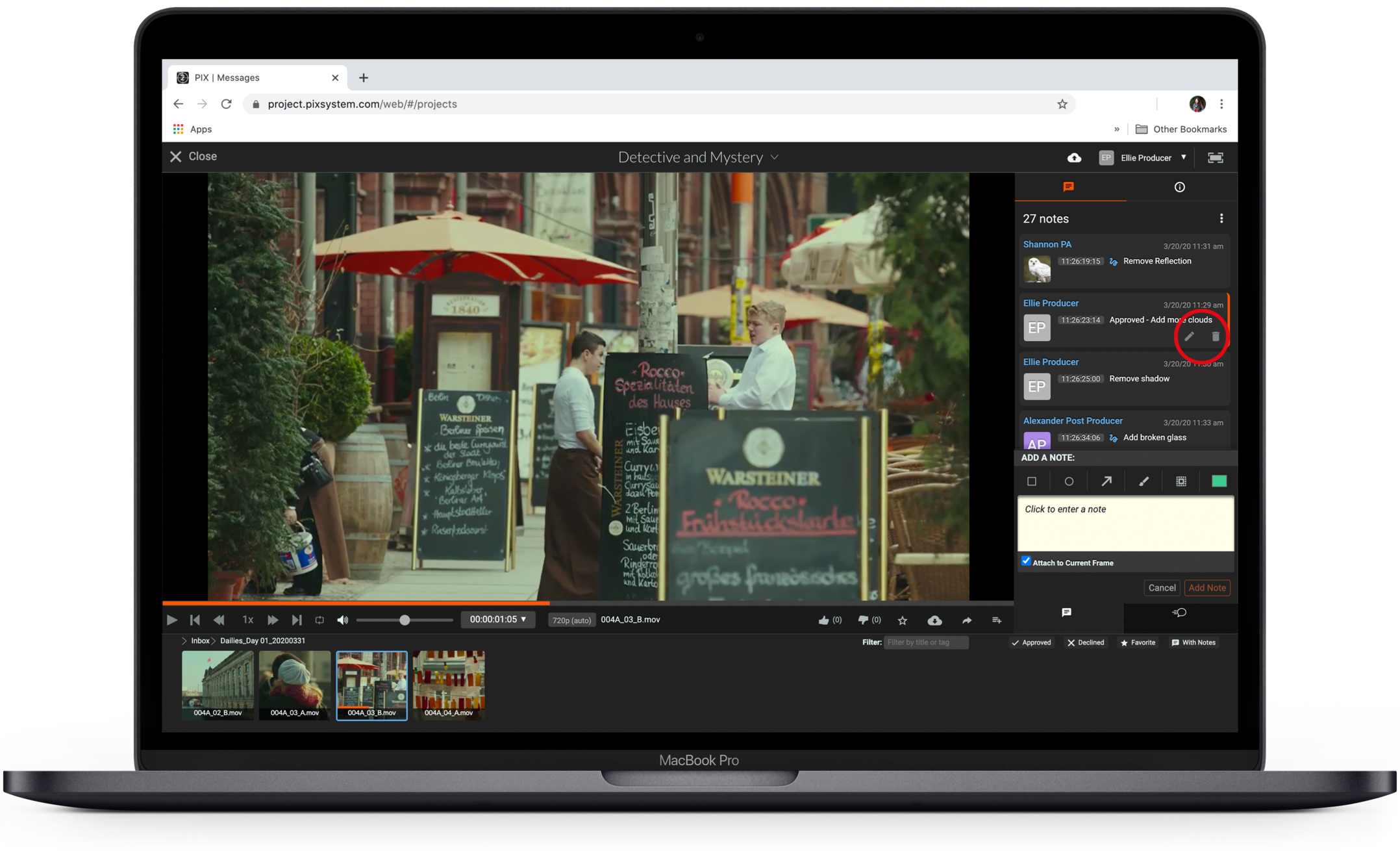Uncheck Attach to Current Frame
Screen dimensions: 1400x851
1026,561
